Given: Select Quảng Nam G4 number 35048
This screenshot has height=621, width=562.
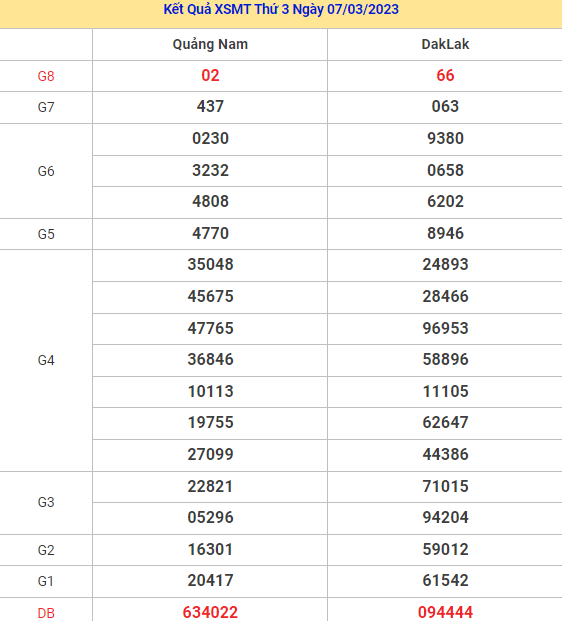Looking at the screenshot, I should tap(210, 265).
